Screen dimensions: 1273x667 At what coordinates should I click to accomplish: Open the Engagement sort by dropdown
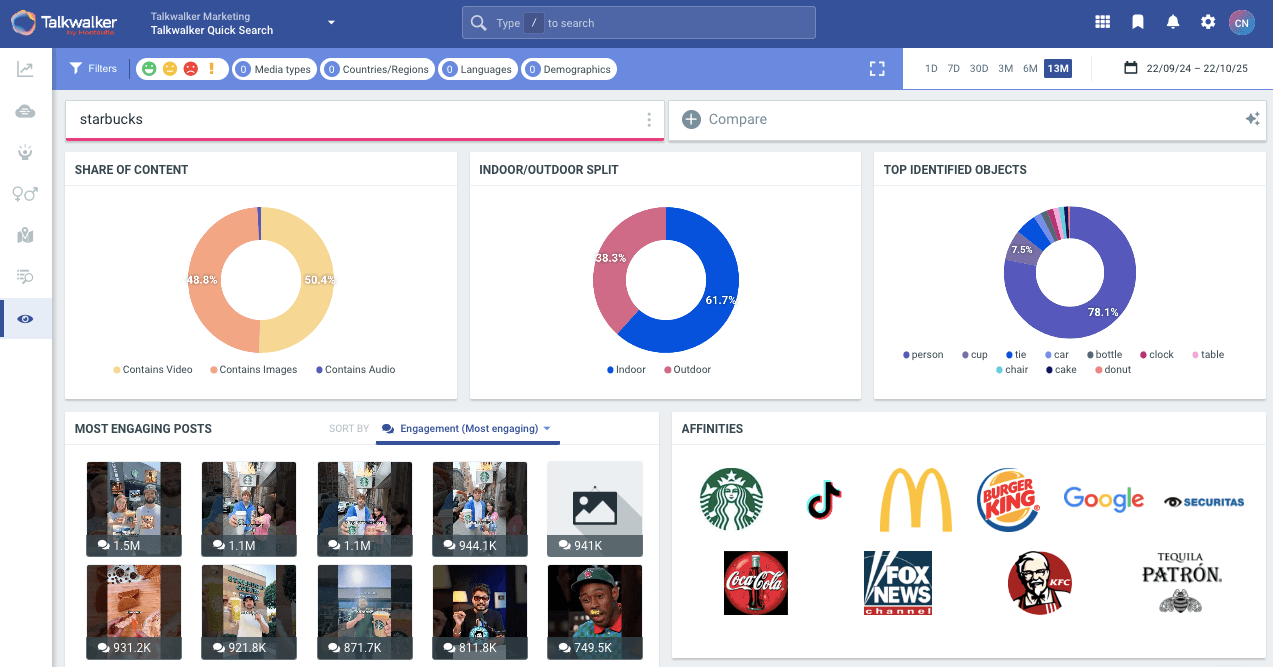468,429
